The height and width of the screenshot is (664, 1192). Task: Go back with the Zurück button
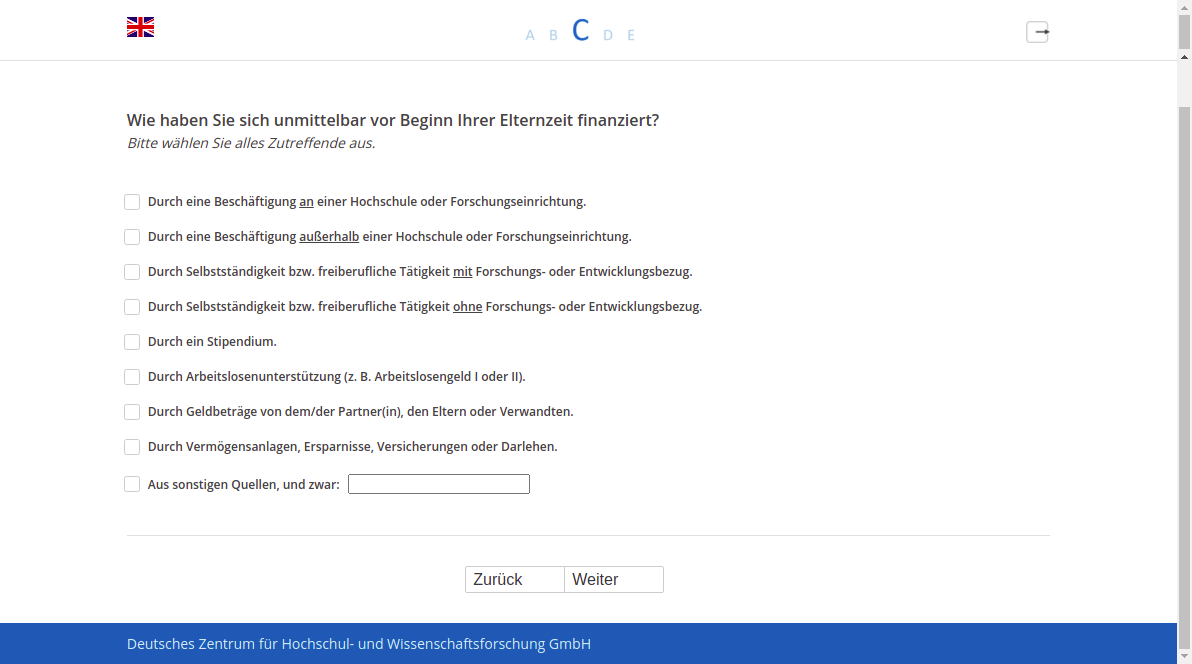[x=515, y=580]
